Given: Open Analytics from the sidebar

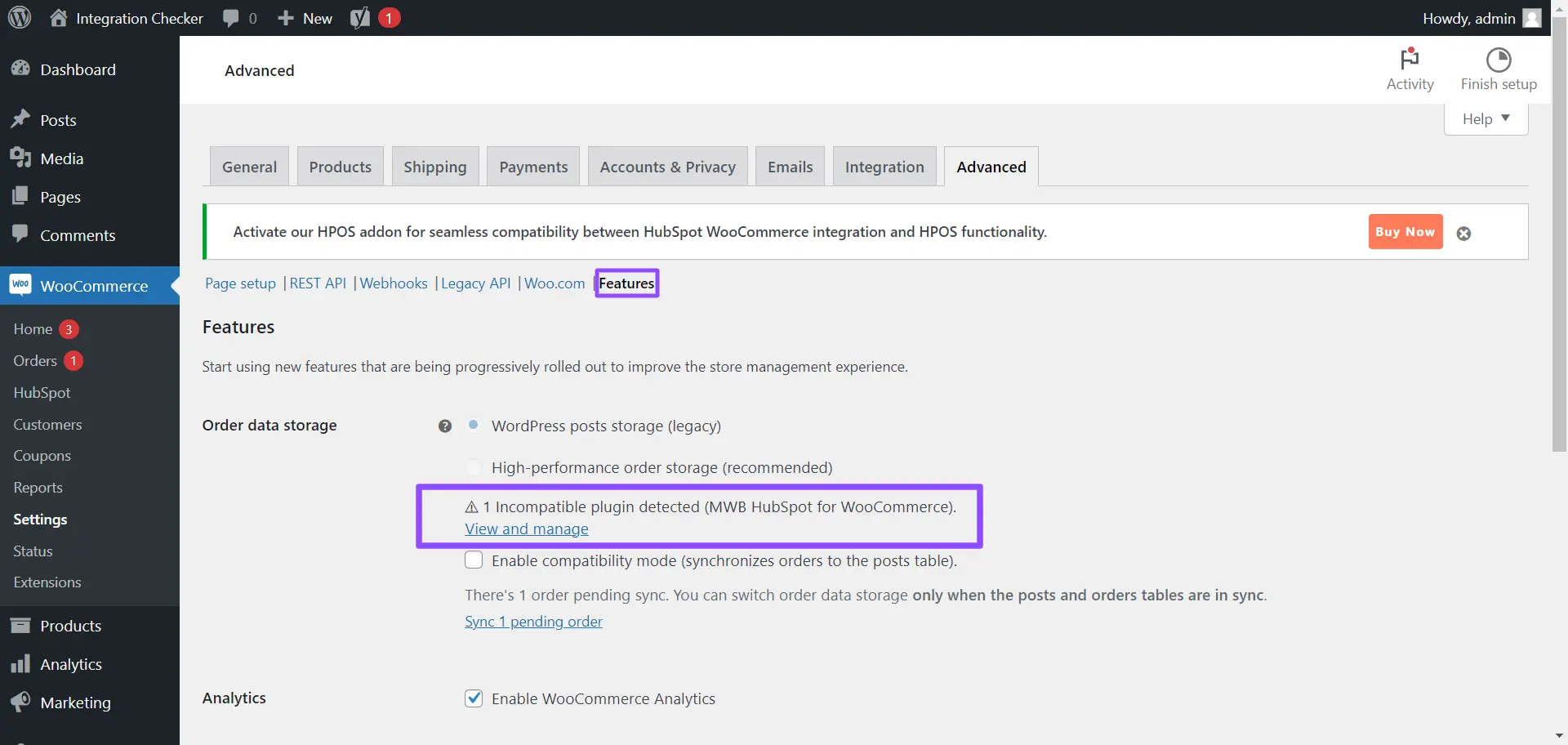Looking at the screenshot, I should click(x=71, y=664).
